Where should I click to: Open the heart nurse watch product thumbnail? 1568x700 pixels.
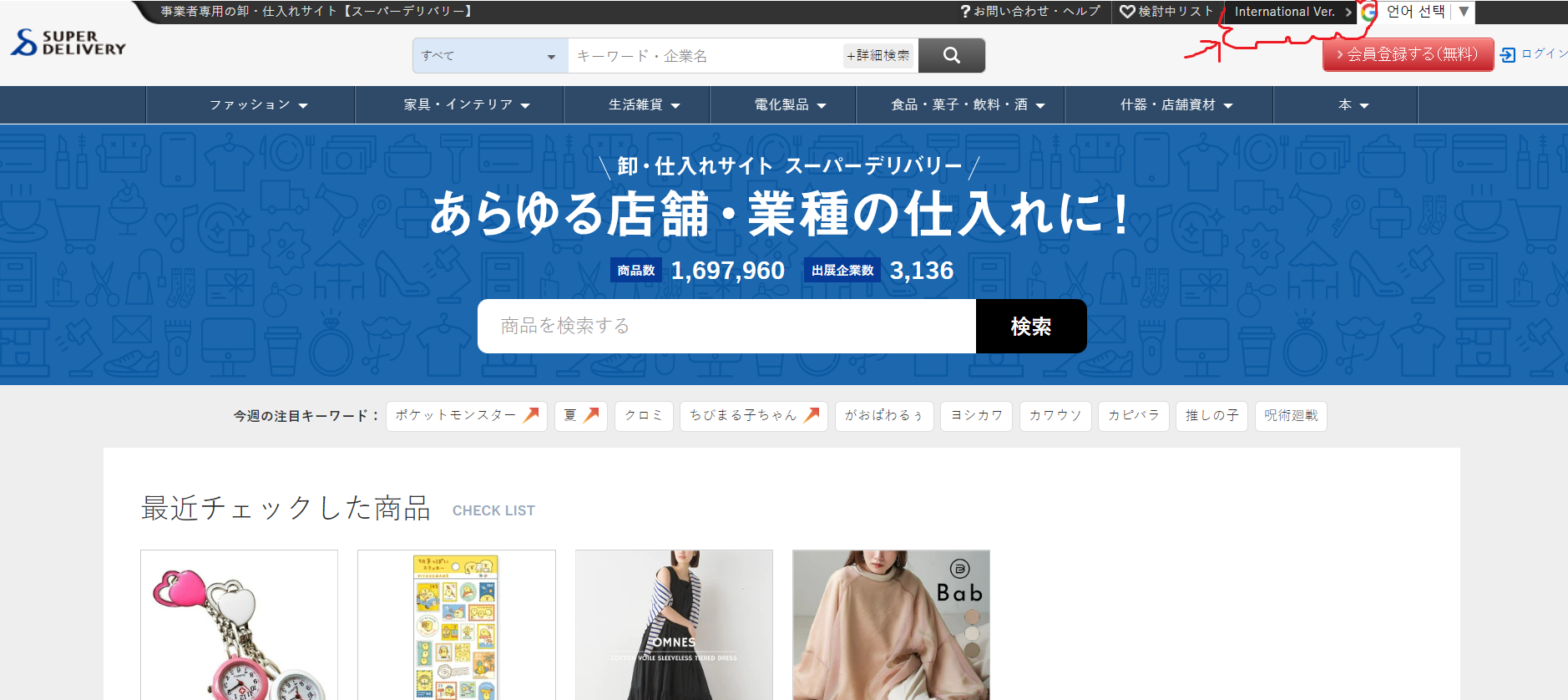(x=239, y=625)
